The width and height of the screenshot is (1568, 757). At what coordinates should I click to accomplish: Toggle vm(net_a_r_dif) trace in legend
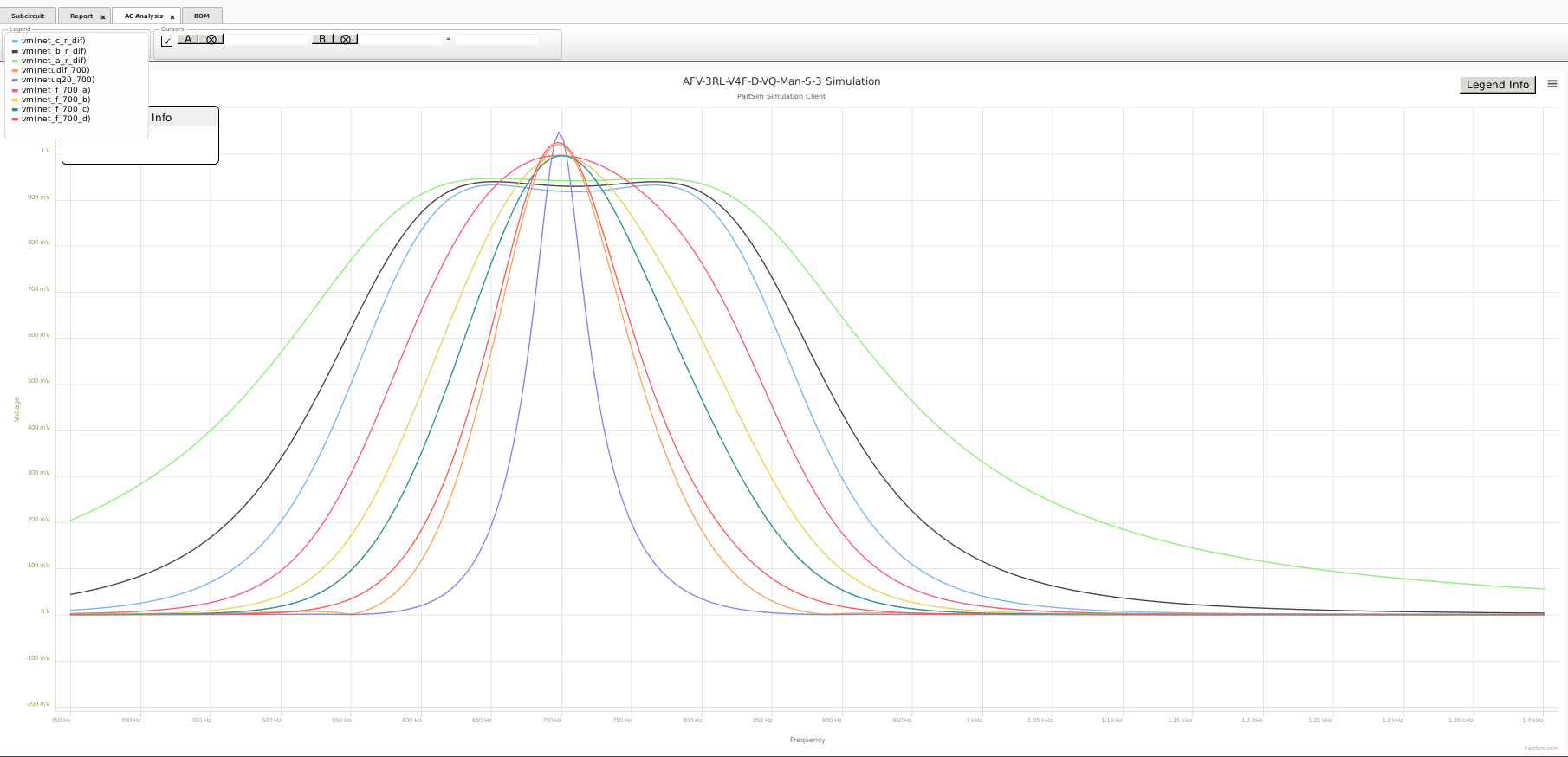(49, 61)
